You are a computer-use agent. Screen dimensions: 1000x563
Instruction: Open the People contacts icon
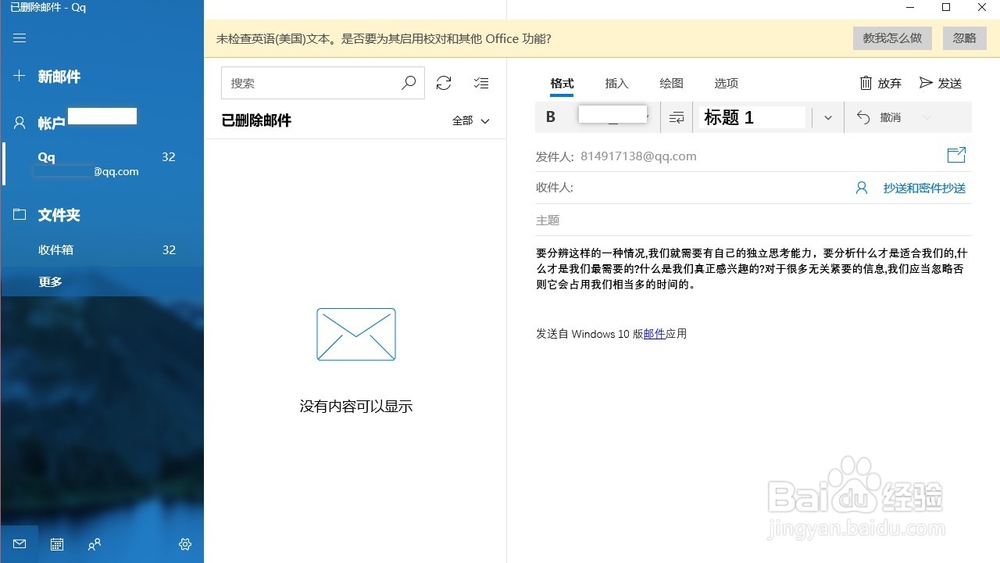(94, 544)
